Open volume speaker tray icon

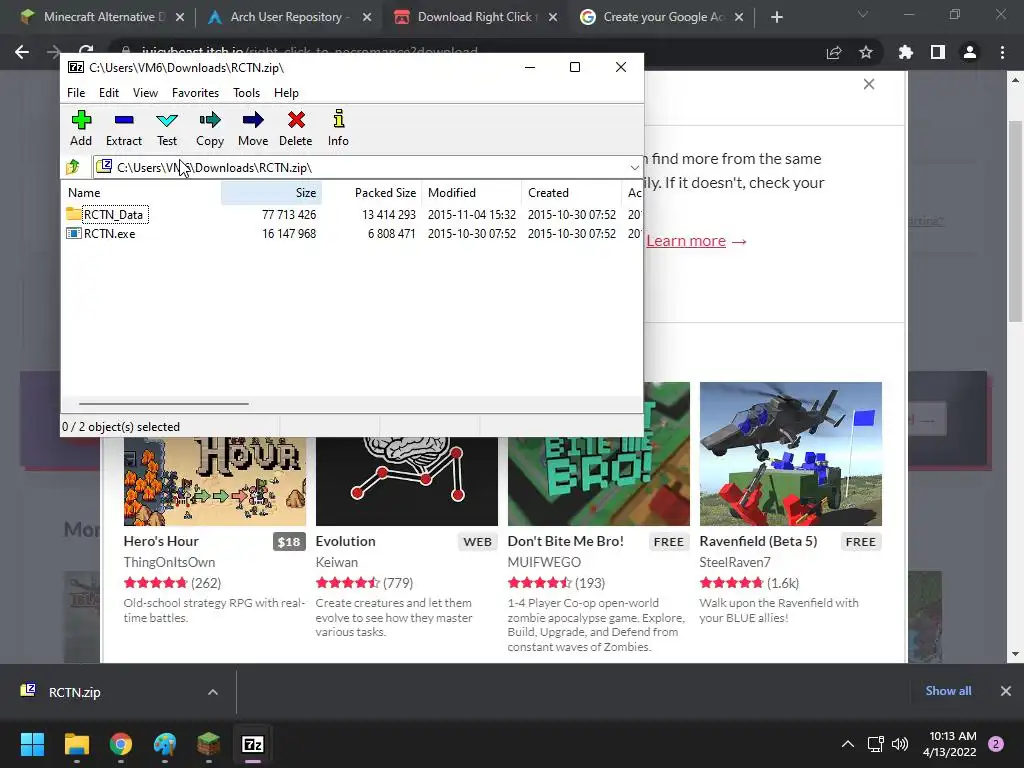pos(900,744)
